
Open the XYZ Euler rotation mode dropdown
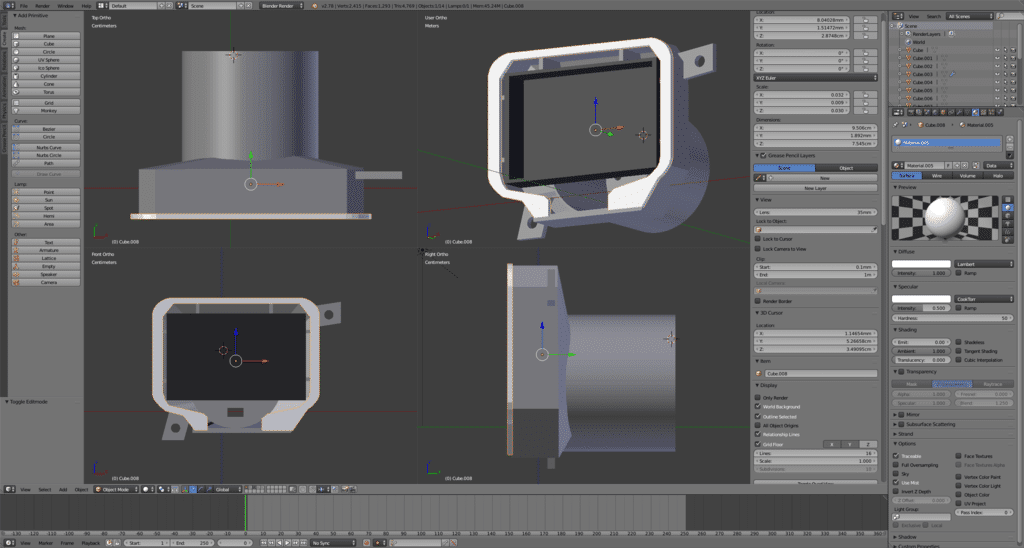point(814,77)
